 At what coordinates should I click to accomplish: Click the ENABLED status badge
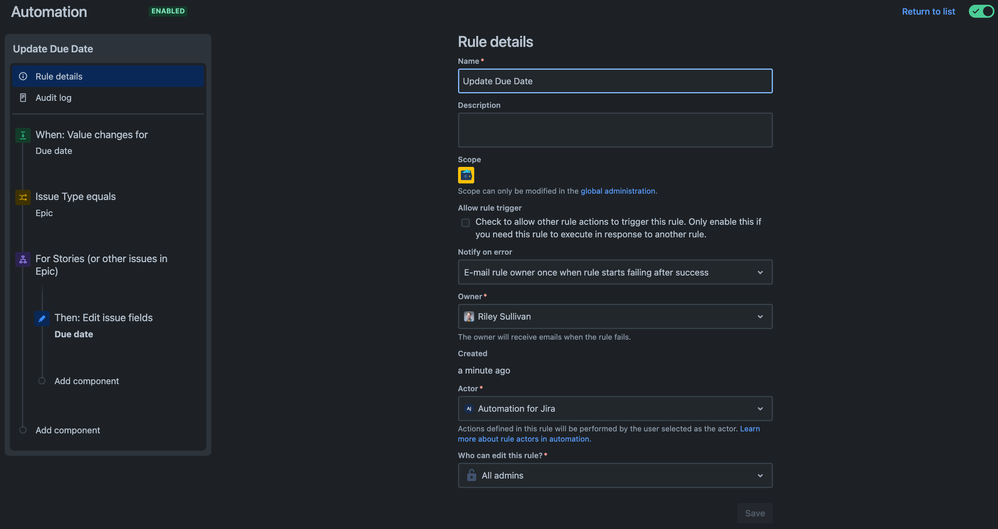click(x=168, y=11)
